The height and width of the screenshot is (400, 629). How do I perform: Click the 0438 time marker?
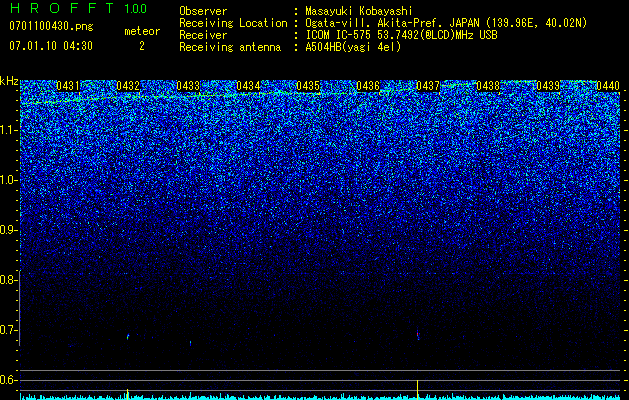tap(488, 86)
